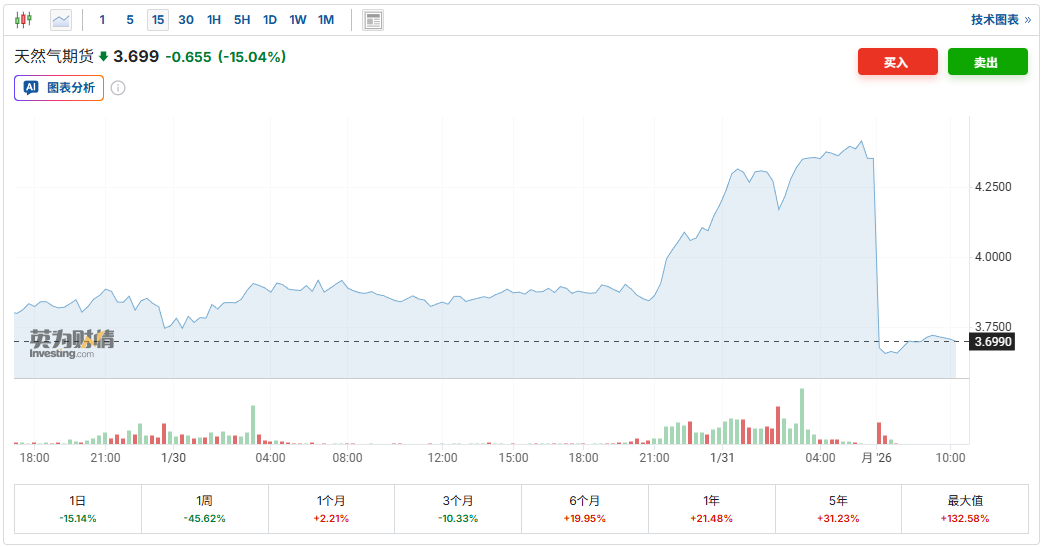The image size is (1045, 547).
Task: Switch to 1周 performance range tab
Action: 204,508
